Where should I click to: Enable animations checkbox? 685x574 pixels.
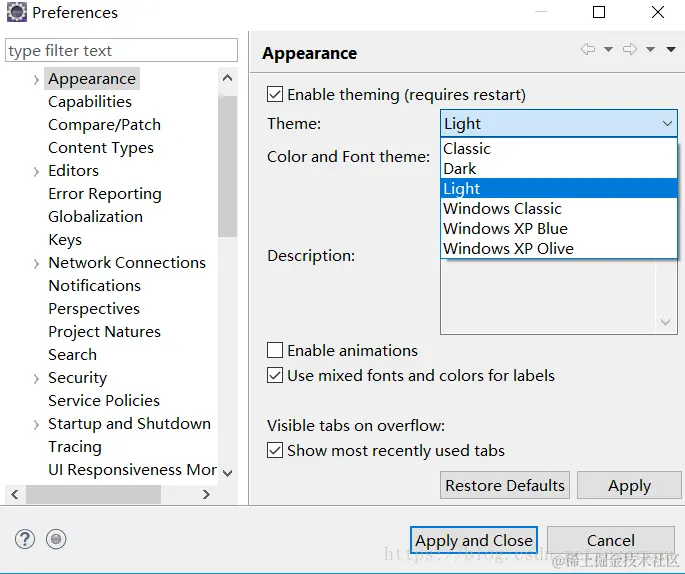[275, 350]
